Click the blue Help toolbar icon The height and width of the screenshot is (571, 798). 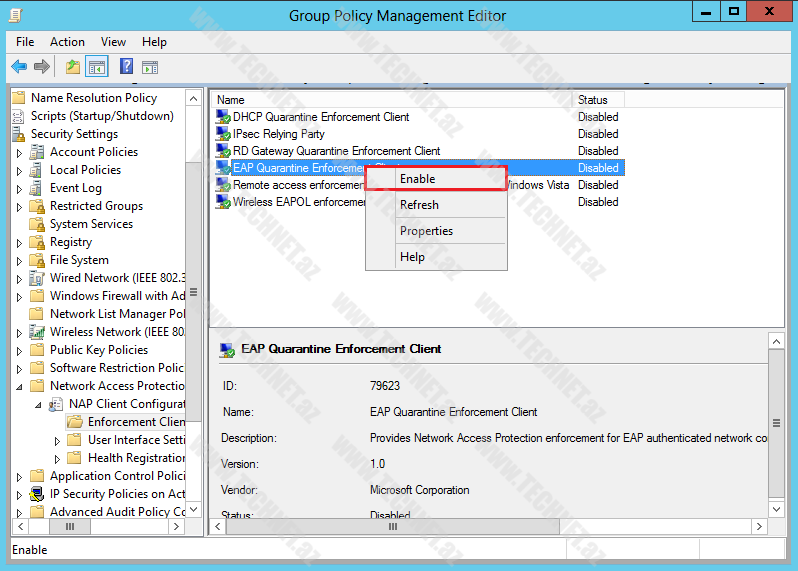(126, 67)
